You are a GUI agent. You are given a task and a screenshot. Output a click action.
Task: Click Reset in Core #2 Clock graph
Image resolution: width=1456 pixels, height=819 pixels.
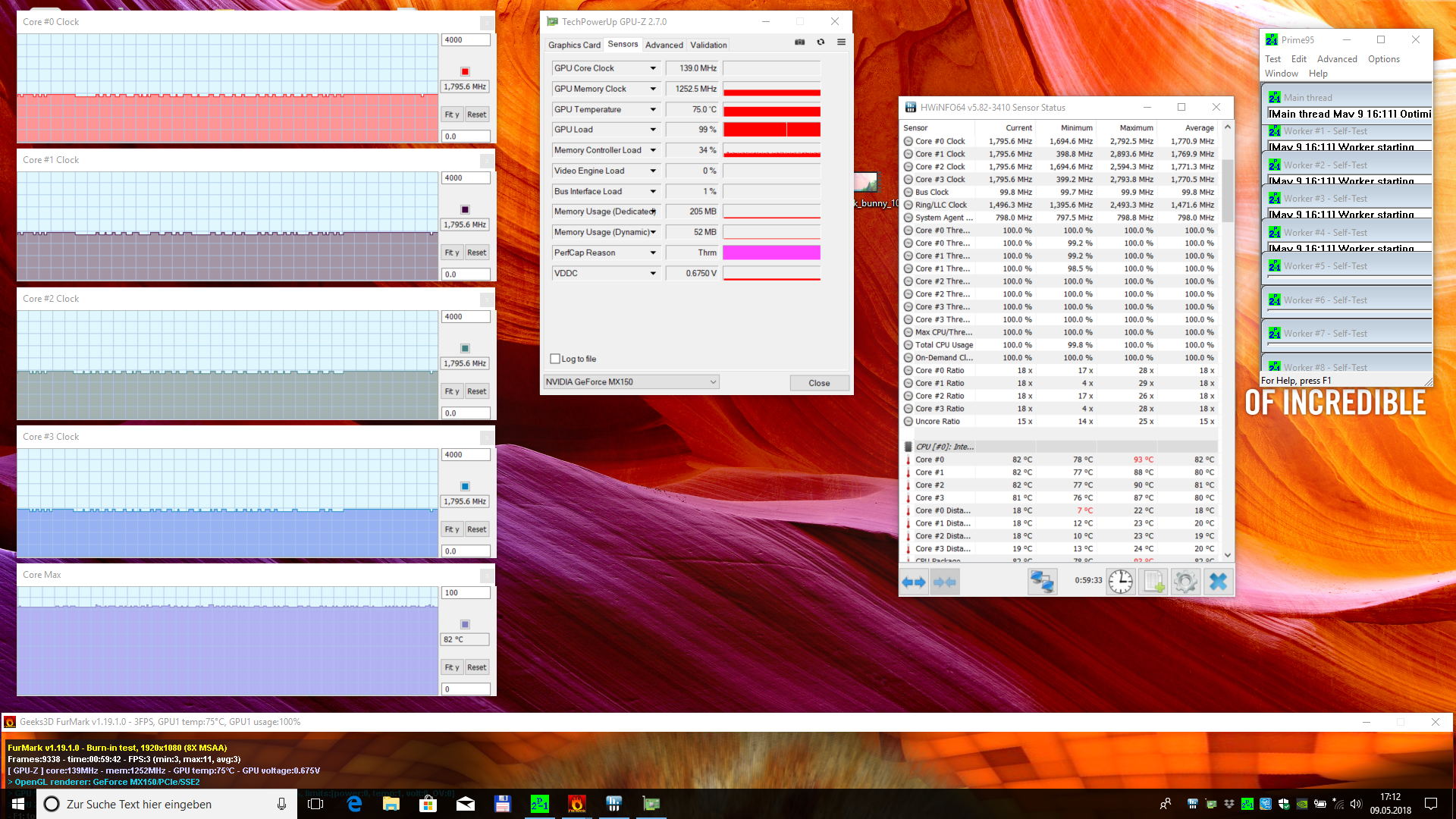[x=476, y=391]
